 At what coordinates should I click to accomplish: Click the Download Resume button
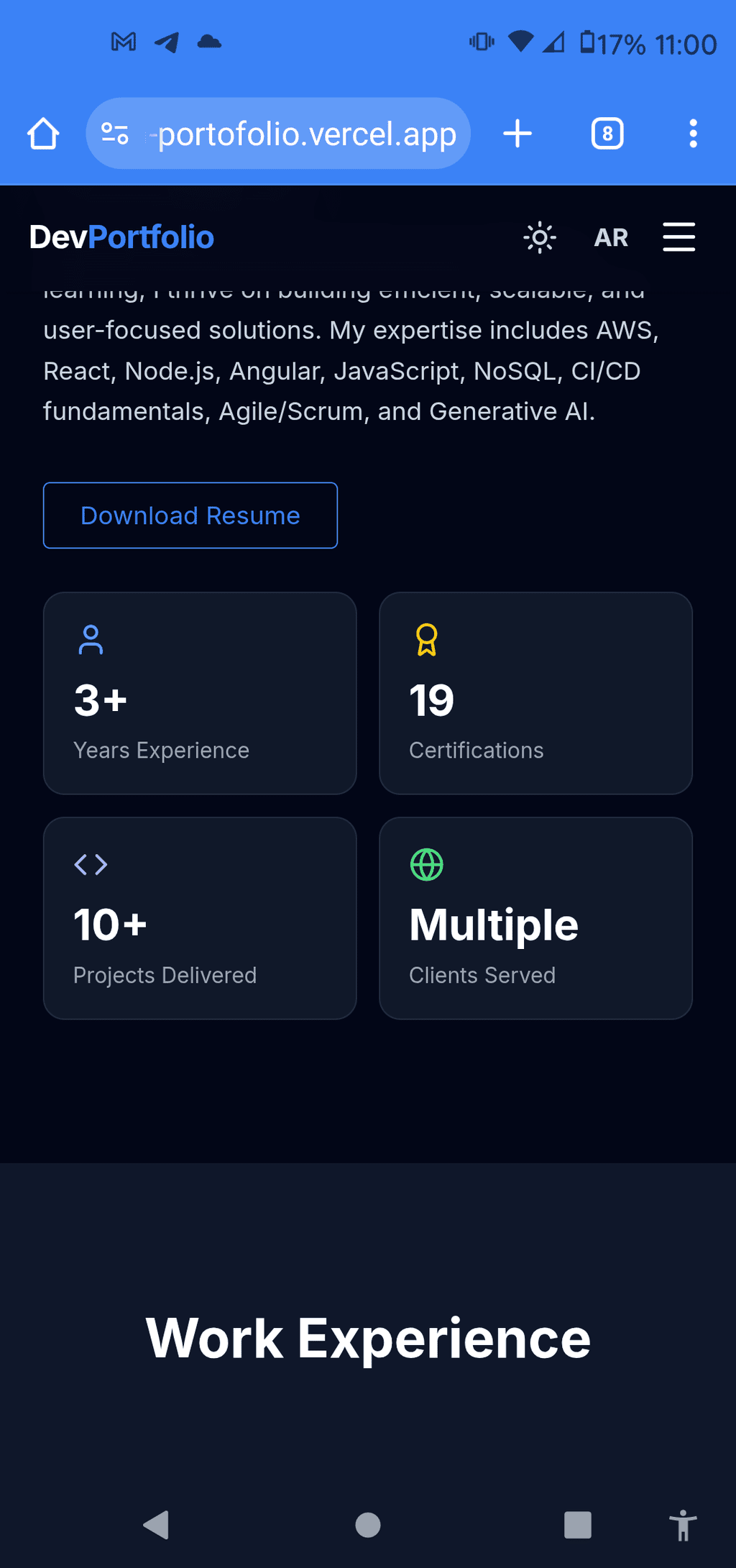190,515
